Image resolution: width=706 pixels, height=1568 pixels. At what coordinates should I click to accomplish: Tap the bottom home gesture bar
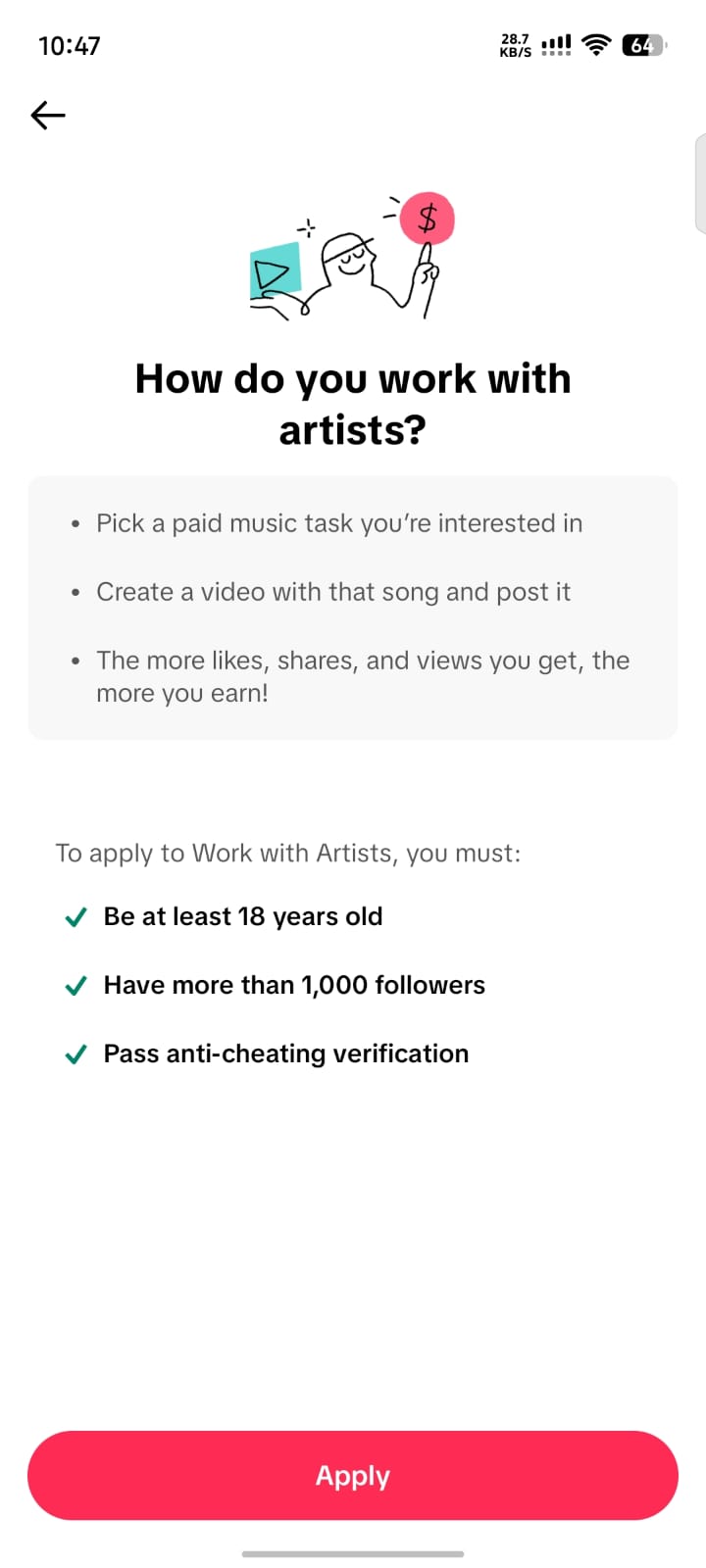pos(353,1553)
